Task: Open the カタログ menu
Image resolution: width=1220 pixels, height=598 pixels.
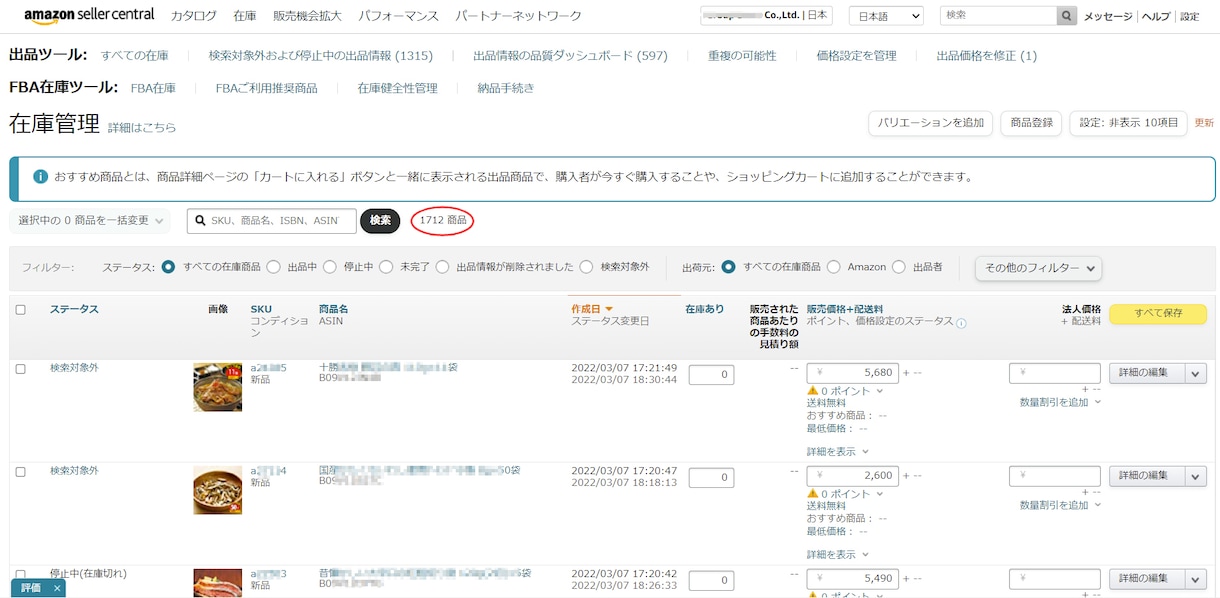Action: coord(193,16)
